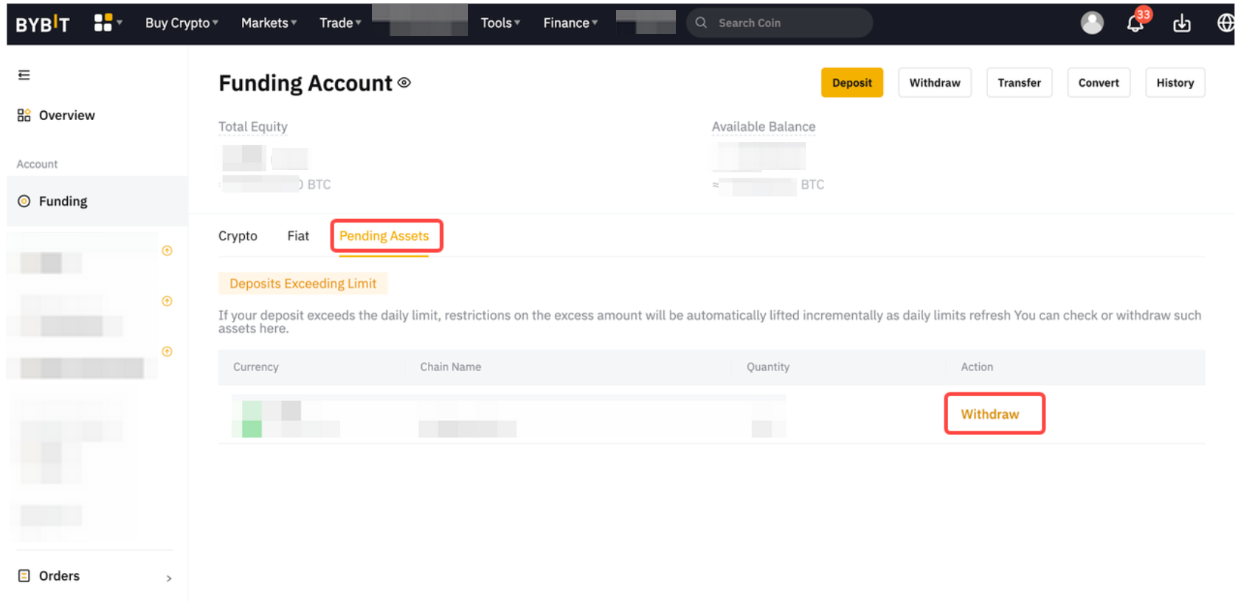Open the Trade dropdown menu
Image resolution: width=1244 pixels, height=612 pixels.
[x=340, y=23]
